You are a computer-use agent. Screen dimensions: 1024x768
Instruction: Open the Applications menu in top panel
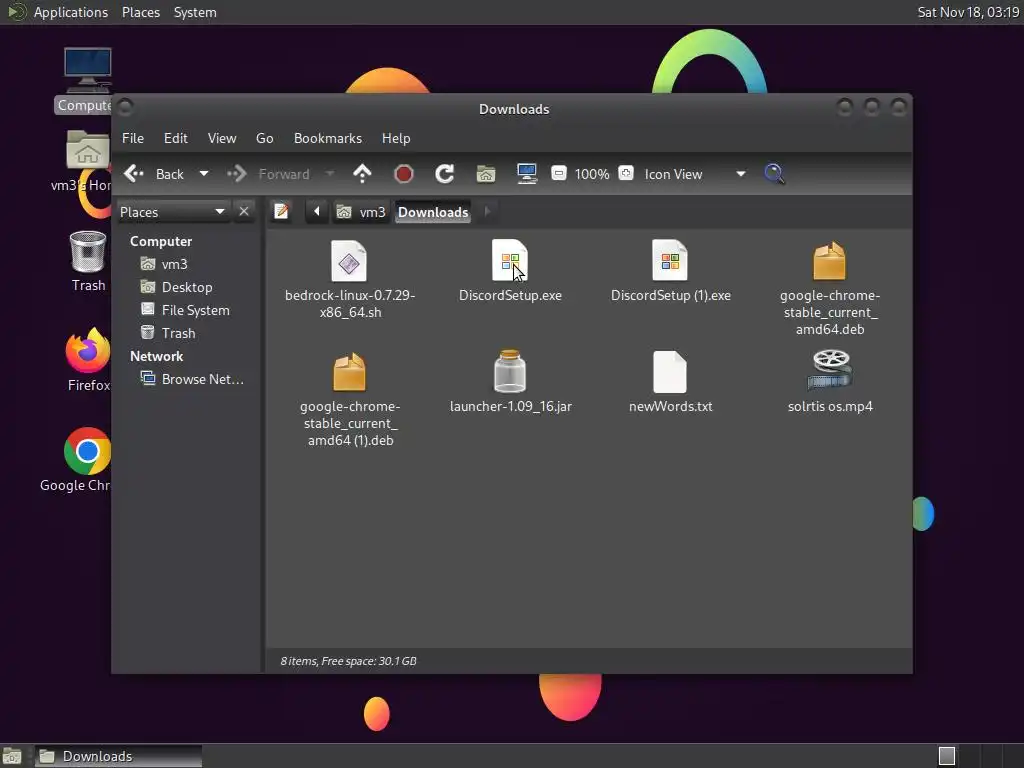pyautogui.click(x=71, y=12)
